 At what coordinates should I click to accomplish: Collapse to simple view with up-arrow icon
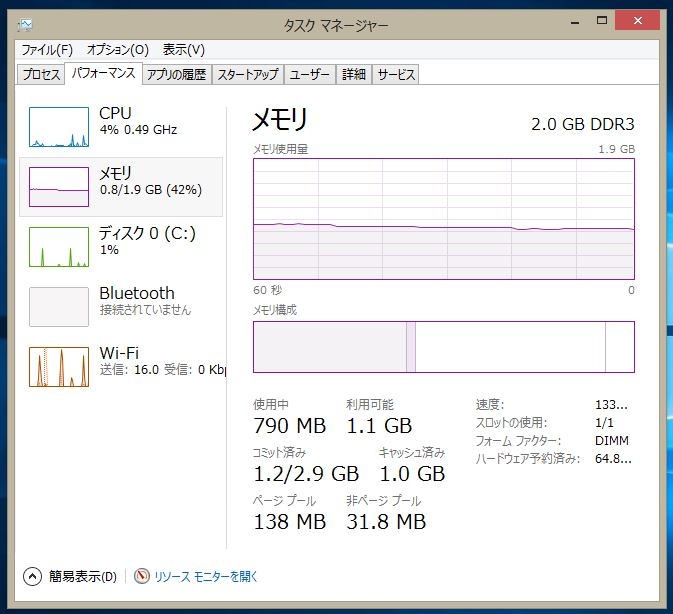[x=32, y=576]
